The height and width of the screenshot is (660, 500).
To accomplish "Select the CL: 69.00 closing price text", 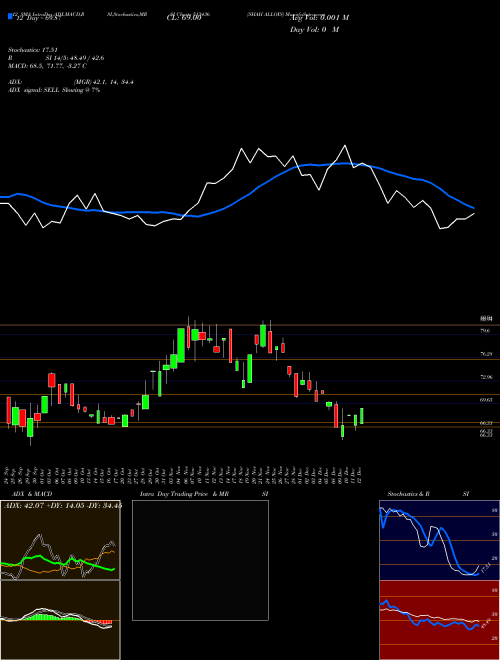I will (184, 18).
